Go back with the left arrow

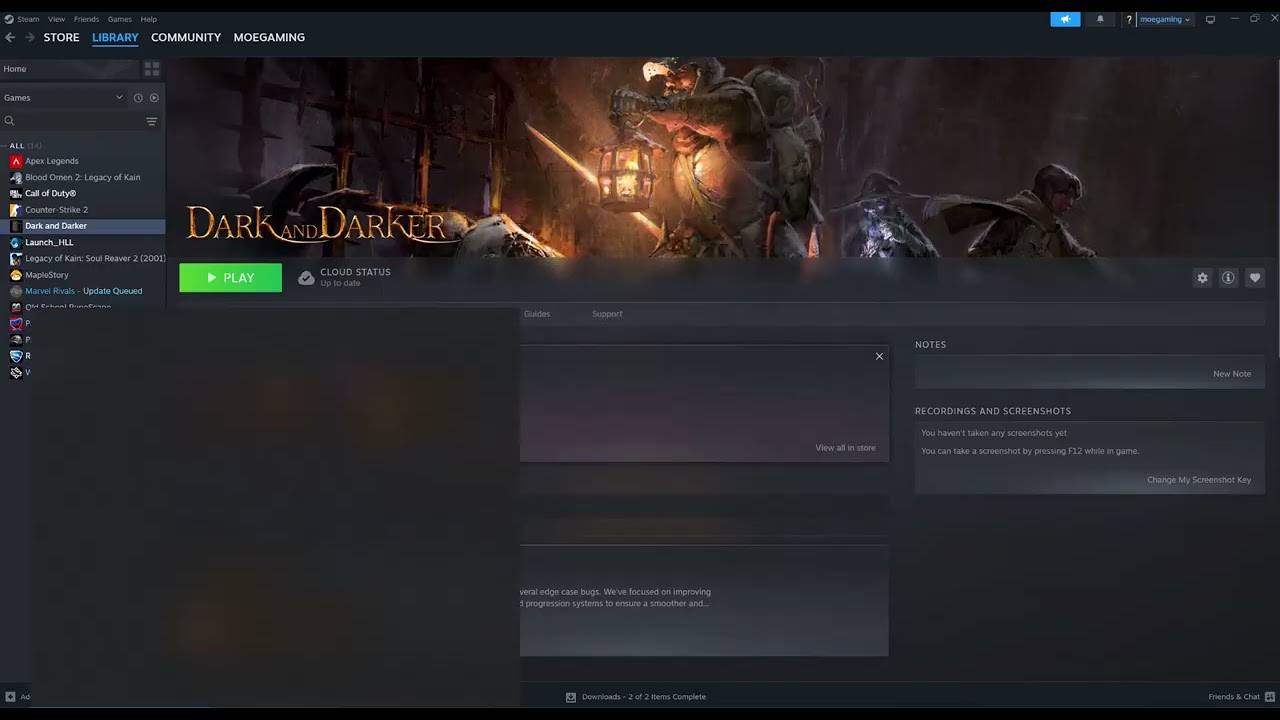10,37
